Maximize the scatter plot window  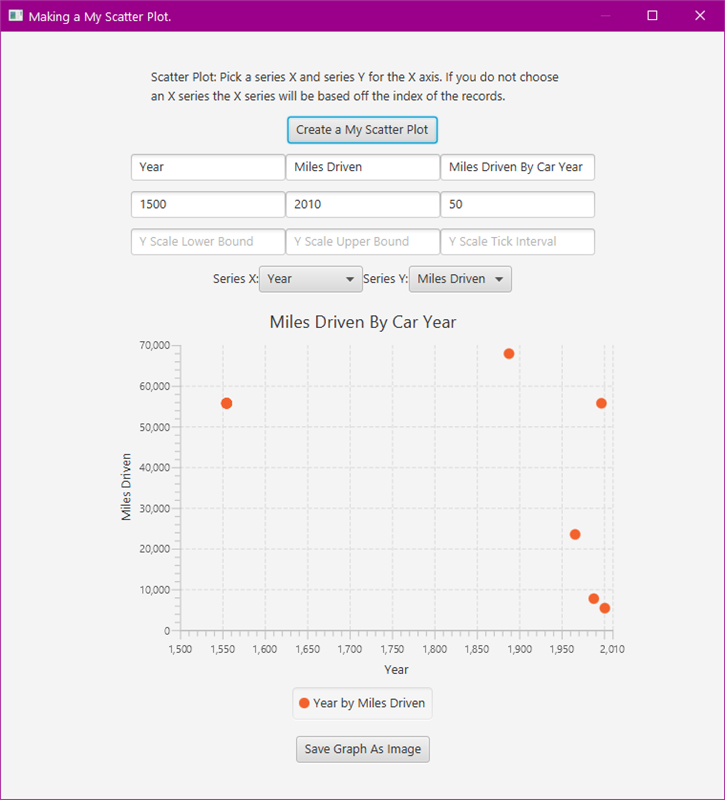(x=653, y=16)
